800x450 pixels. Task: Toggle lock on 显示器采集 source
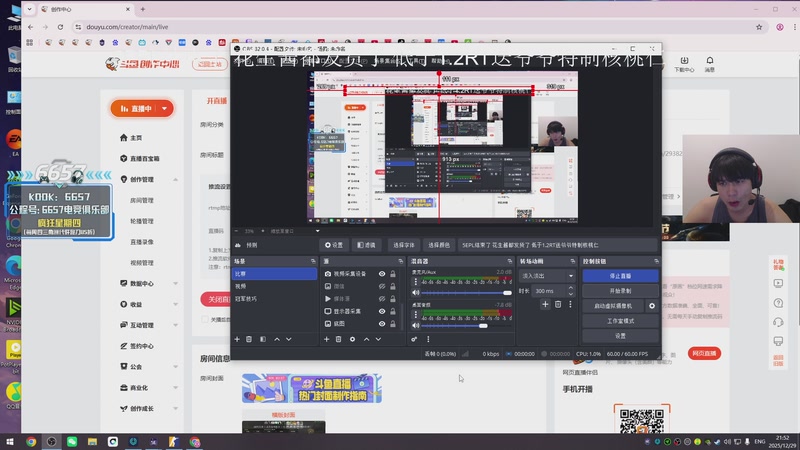tap(393, 311)
